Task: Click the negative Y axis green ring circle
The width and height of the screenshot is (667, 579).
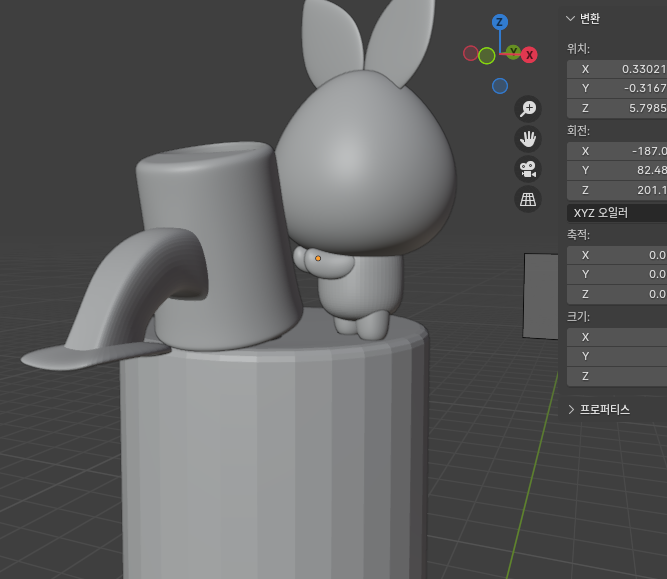Action: click(487, 56)
